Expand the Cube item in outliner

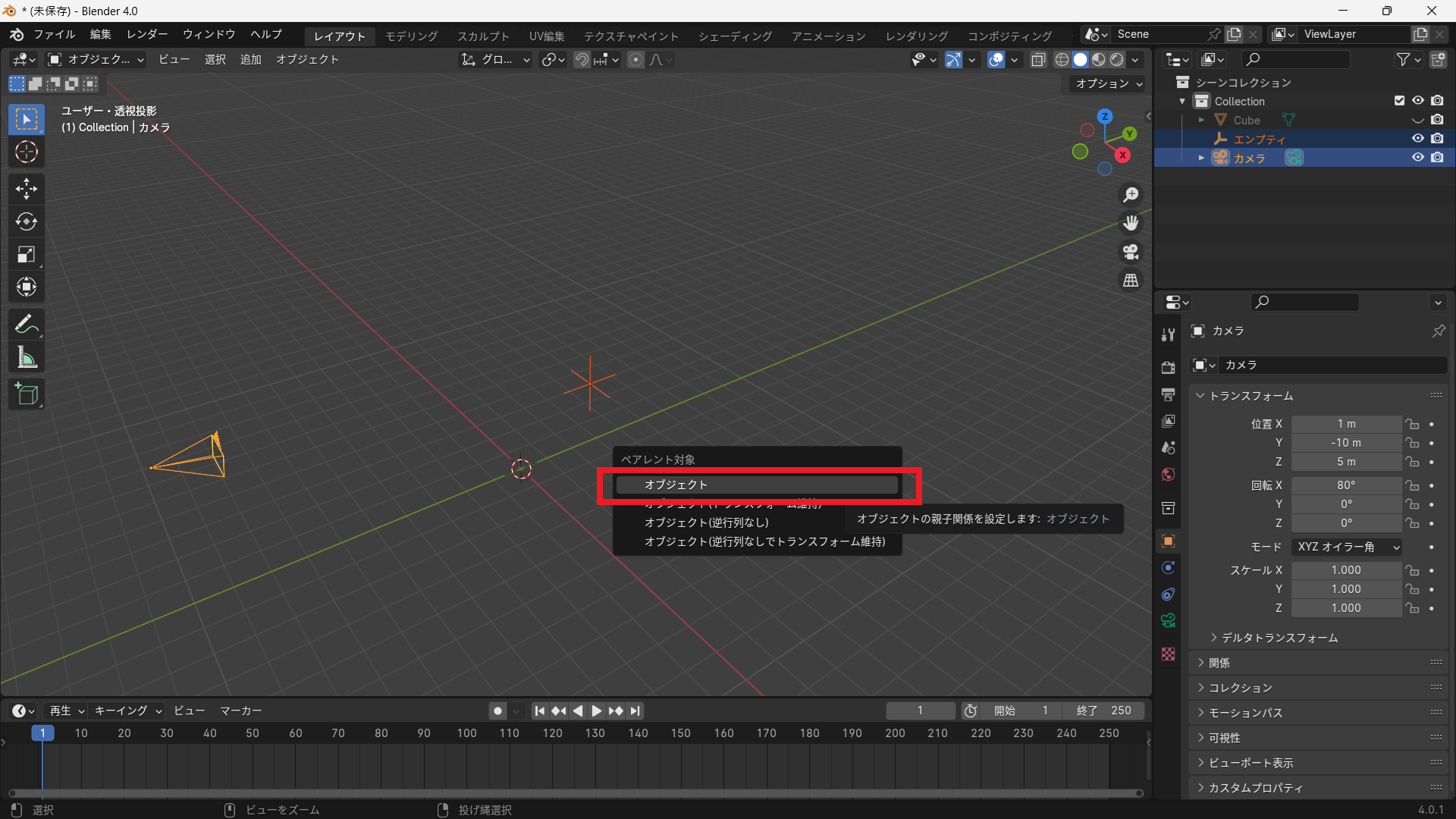point(1201,120)
